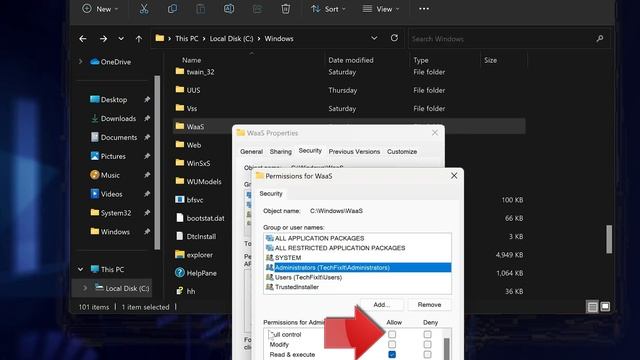Image resolution: width=640 pixels, height=360 pixels.
Task: Check Allow for Modify
Action: (x=392, y=344)
